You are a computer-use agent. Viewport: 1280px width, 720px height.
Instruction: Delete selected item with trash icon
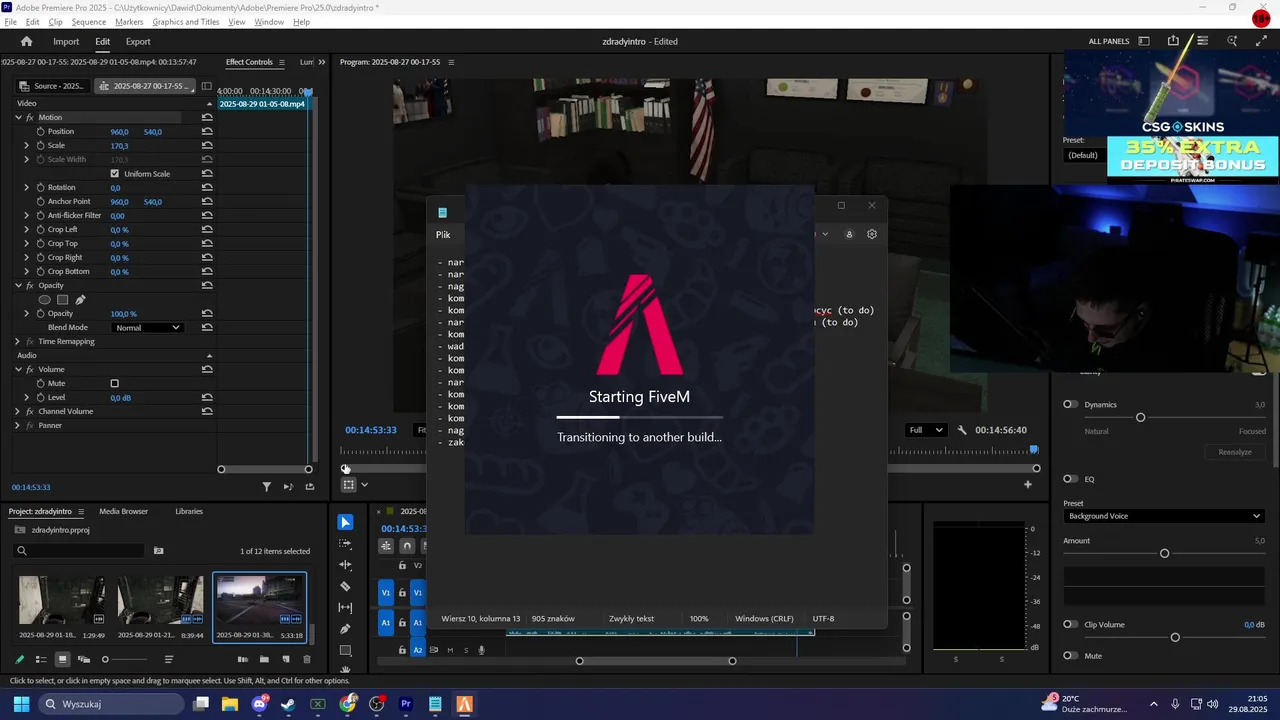(307, 659)
